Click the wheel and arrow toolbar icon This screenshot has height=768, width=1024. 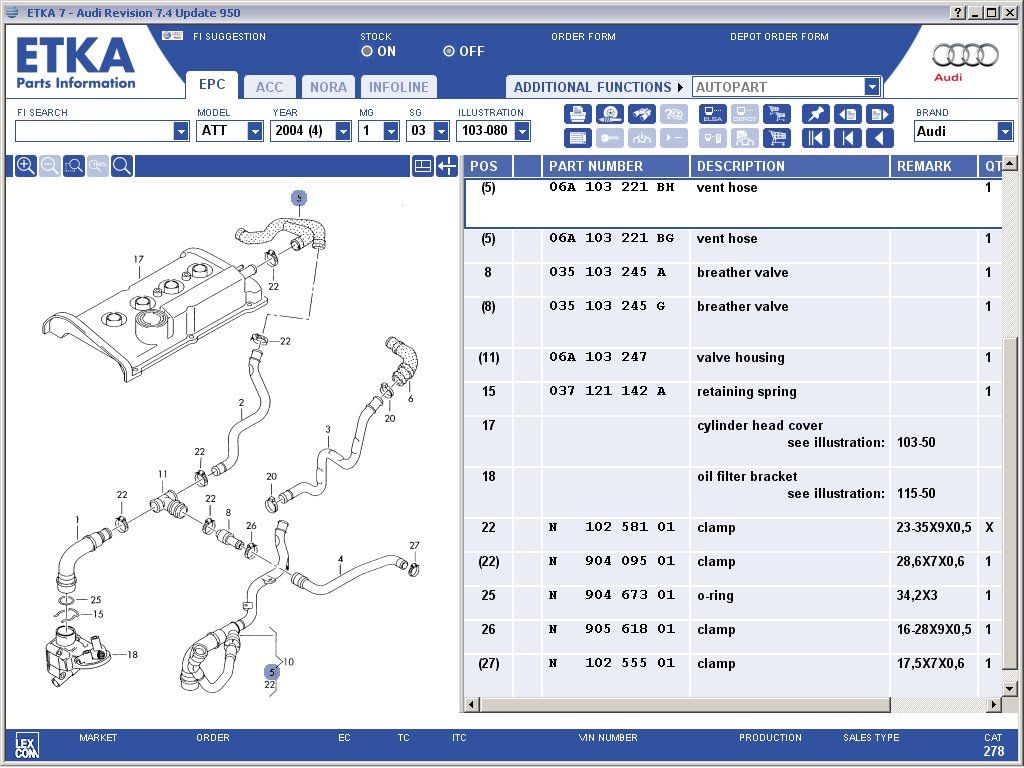coord(609,114)
